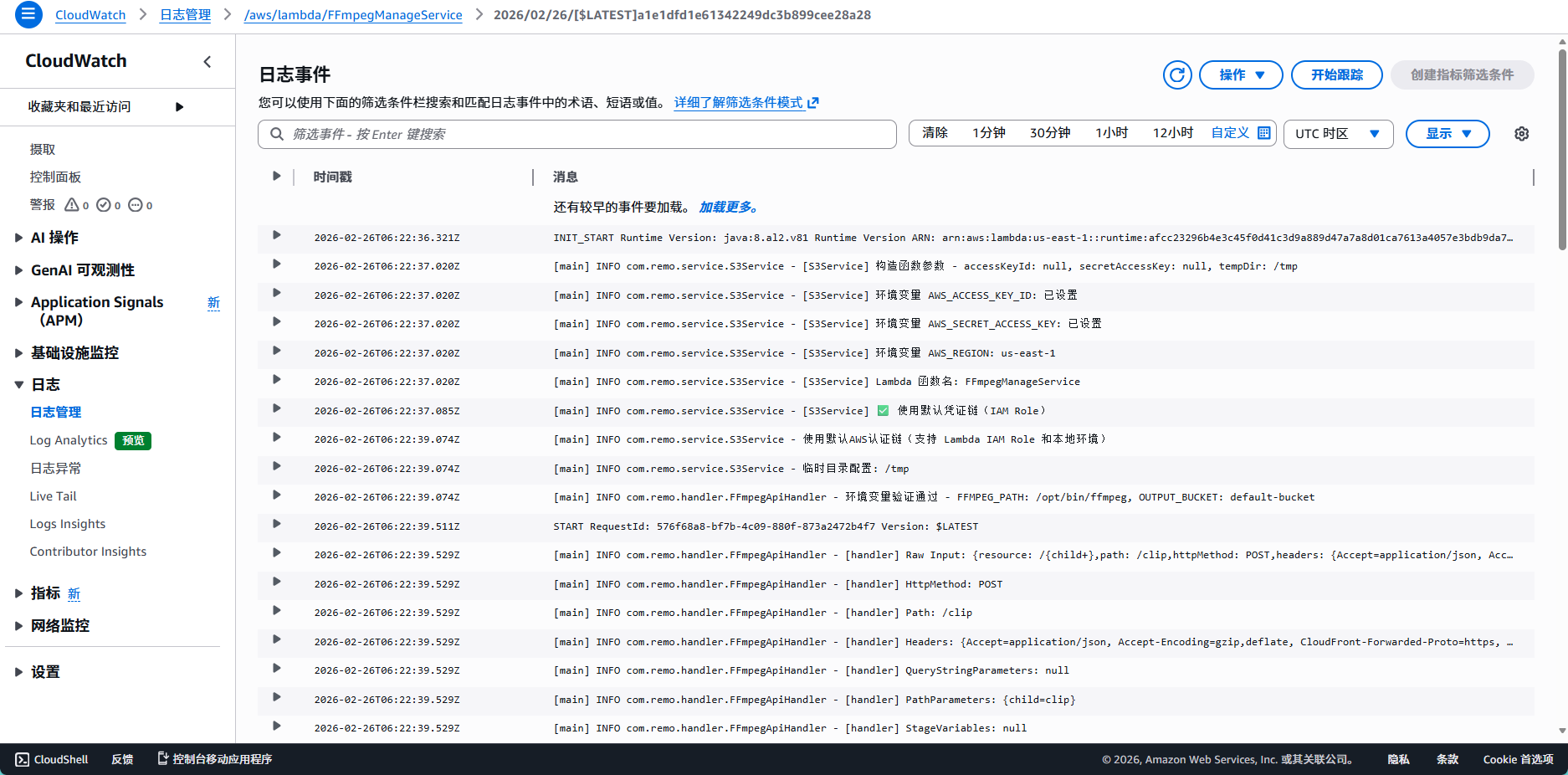Screen dimensions: 1568x775
Task: Open CloudShell from the footer
Action: click(51, 759)
